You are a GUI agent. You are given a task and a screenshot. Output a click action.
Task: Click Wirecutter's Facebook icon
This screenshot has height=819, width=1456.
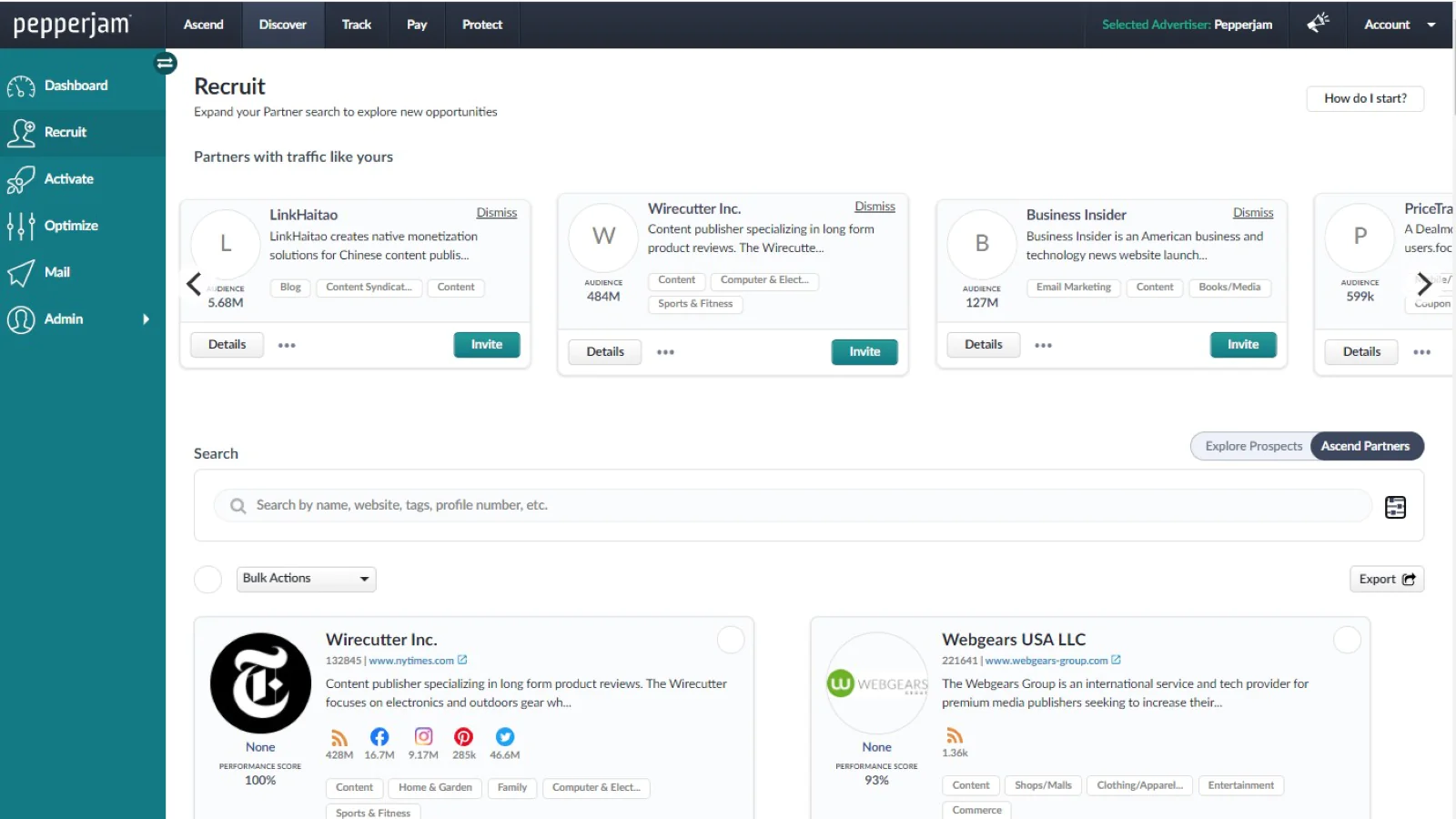379,737
